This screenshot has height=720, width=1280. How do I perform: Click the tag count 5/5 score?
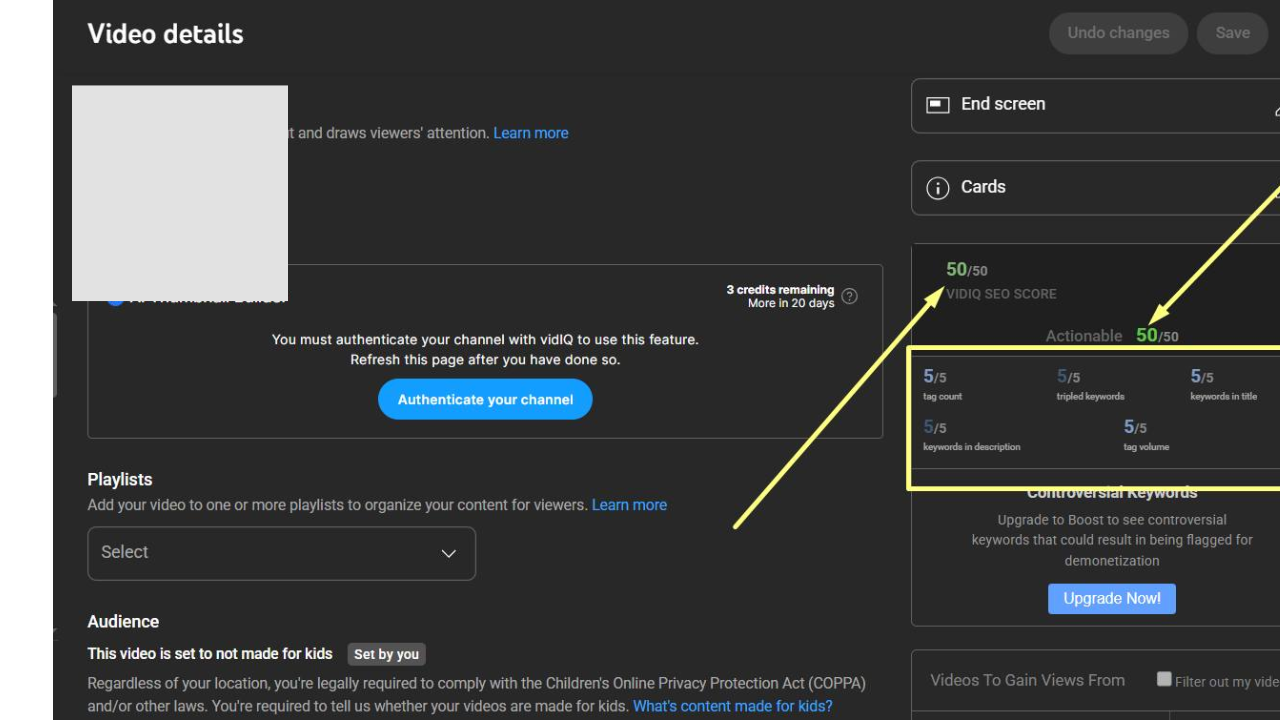click(x=934, y=377)
